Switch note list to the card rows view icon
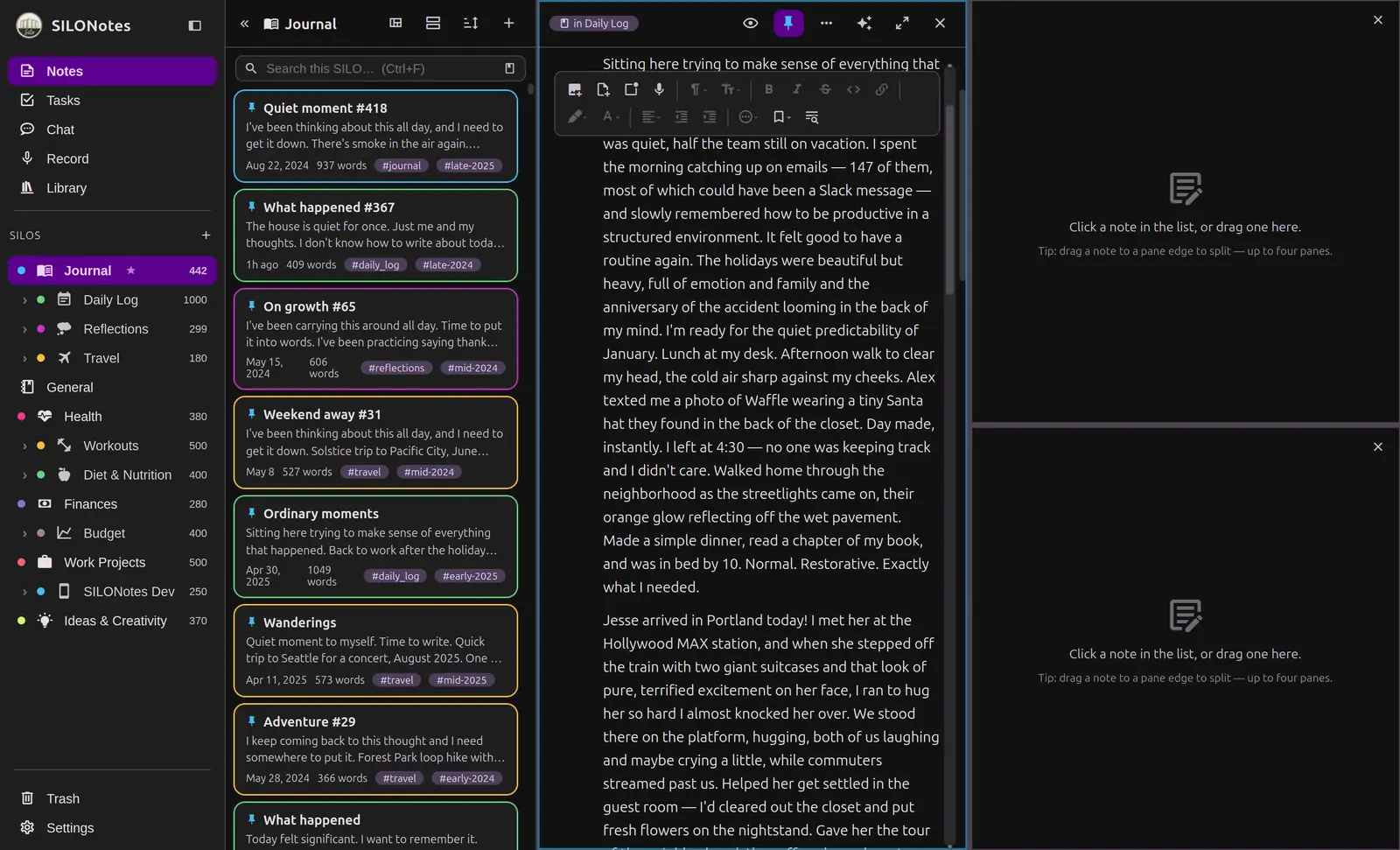Screen dimensions: 1400x850 433,24
